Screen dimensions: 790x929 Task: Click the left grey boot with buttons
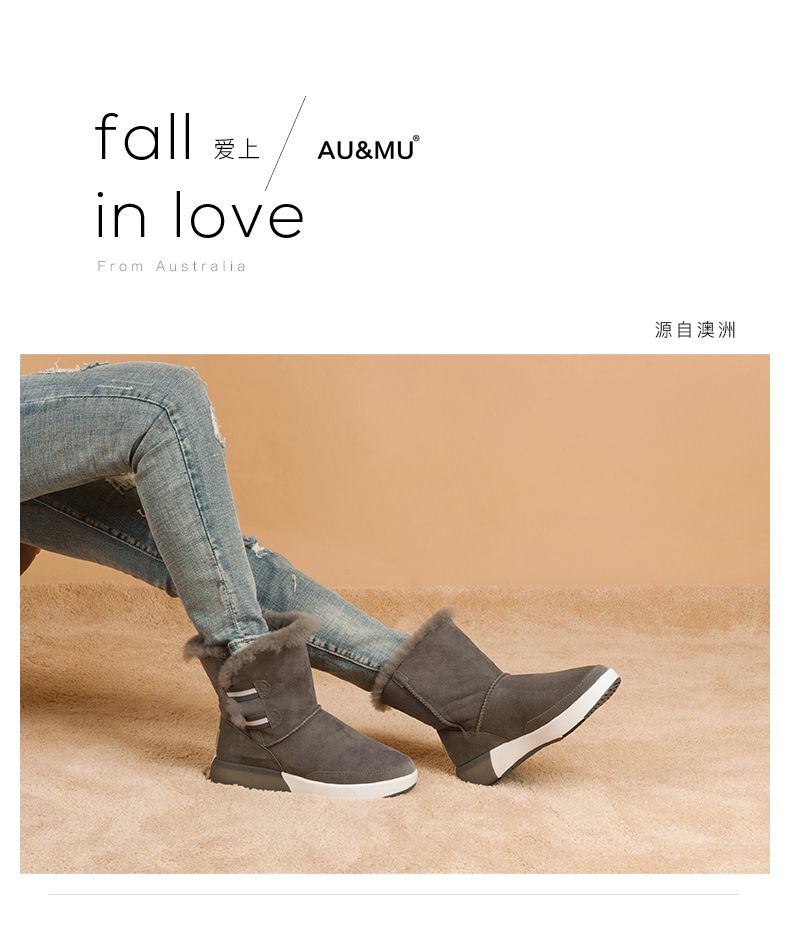click(296, 711)
